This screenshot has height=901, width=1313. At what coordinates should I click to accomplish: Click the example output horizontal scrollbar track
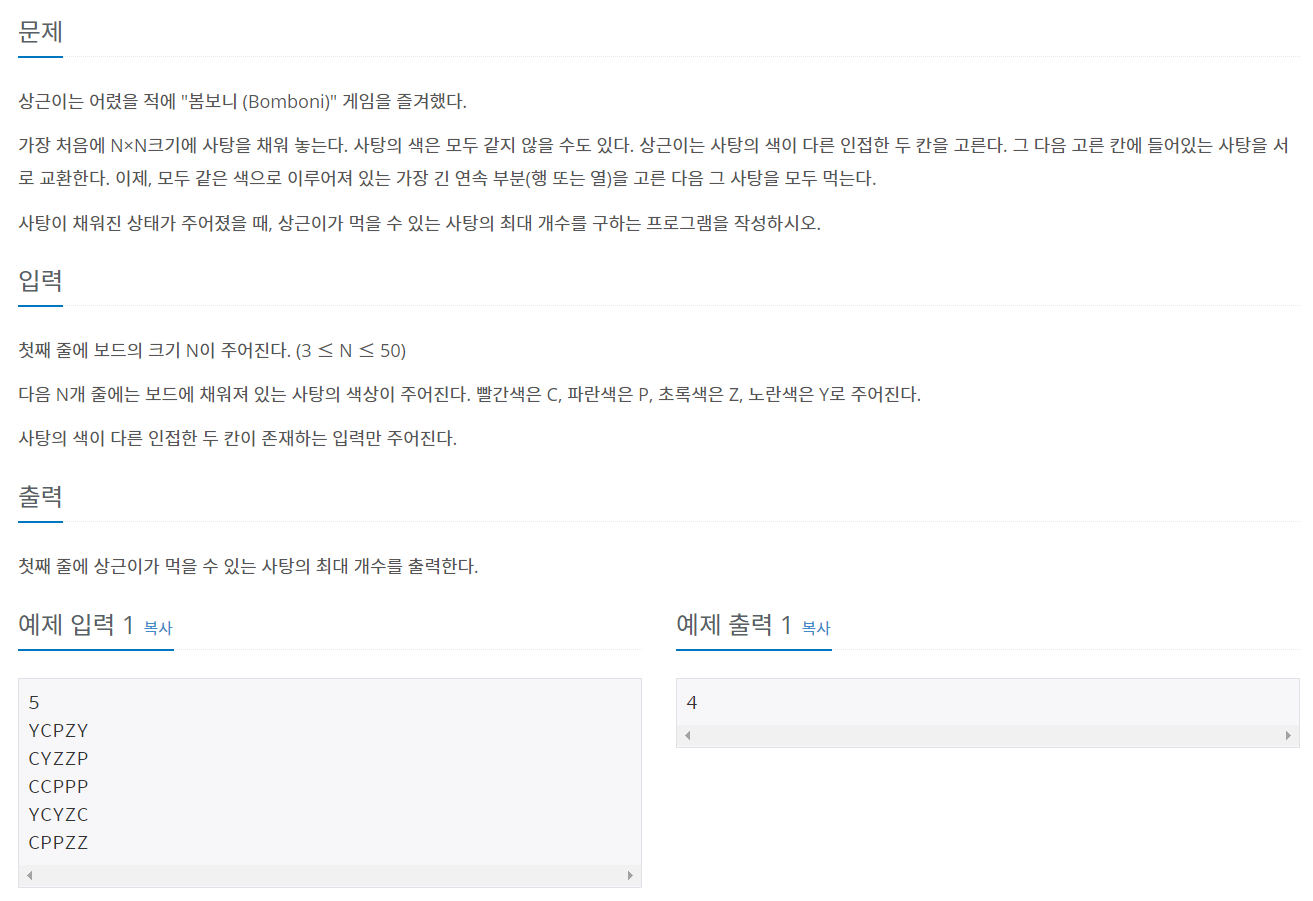[987, 735]
